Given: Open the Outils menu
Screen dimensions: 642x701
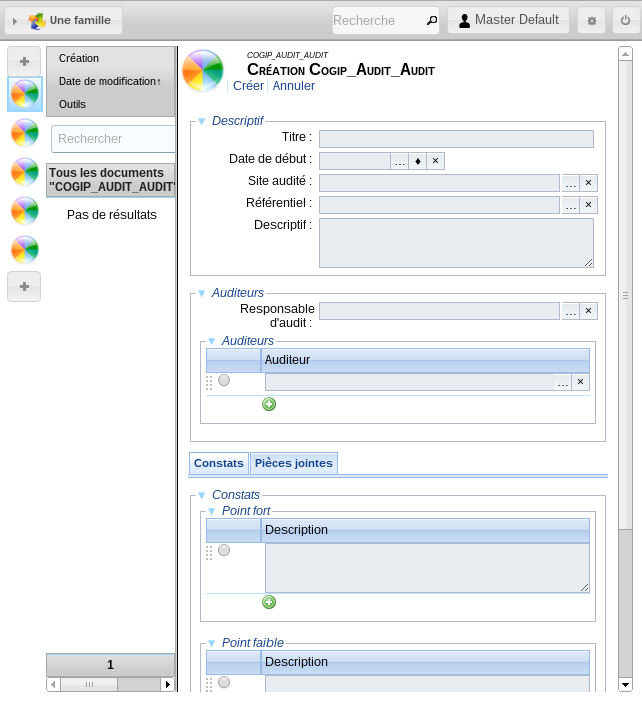Looking at the screenshot, I should point(72,104).
